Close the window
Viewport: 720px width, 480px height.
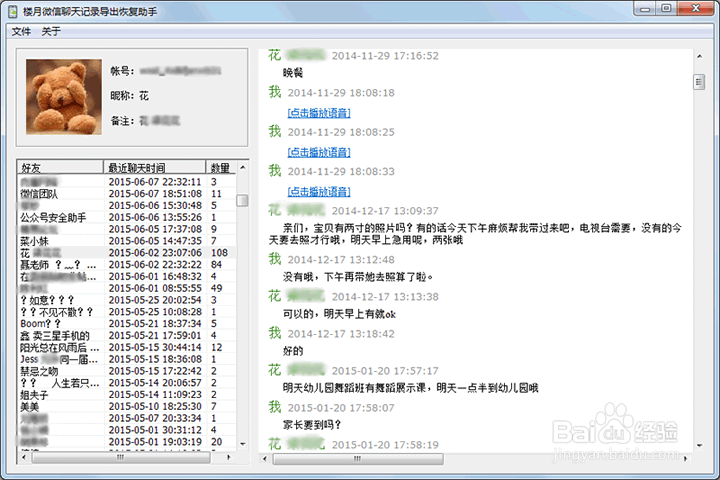(696, 9)
